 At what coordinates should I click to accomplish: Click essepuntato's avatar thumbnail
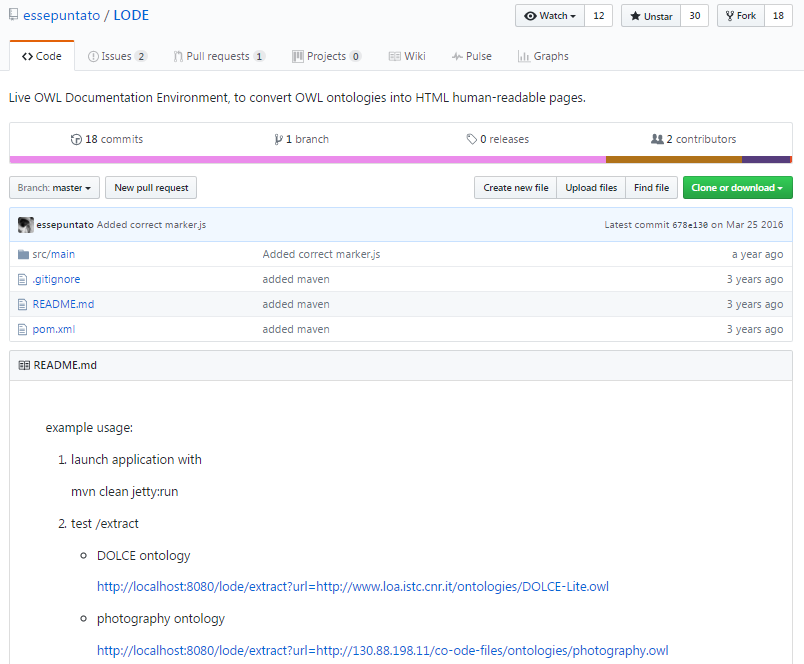[26, 225]
